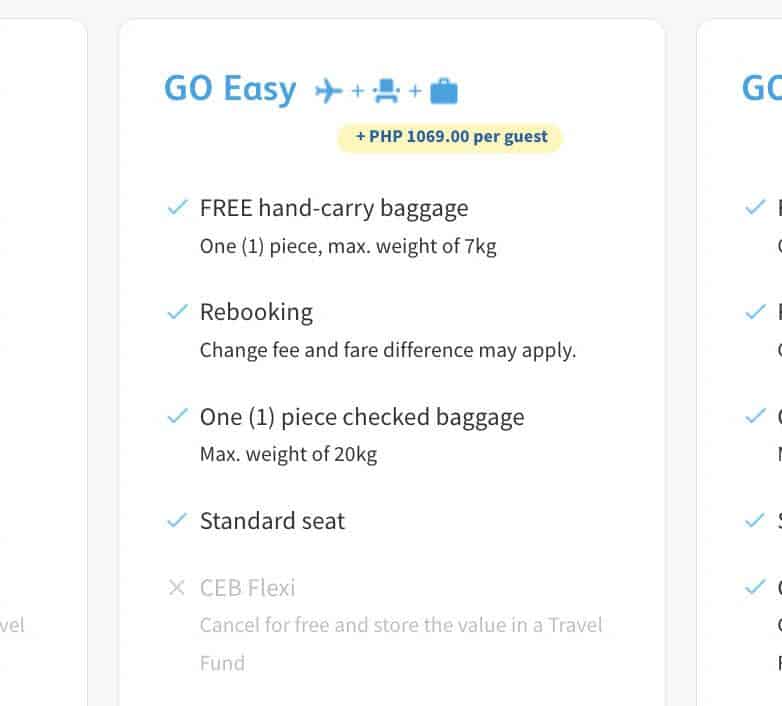Select the GO Easy bundle title

[x=230, y=90]
